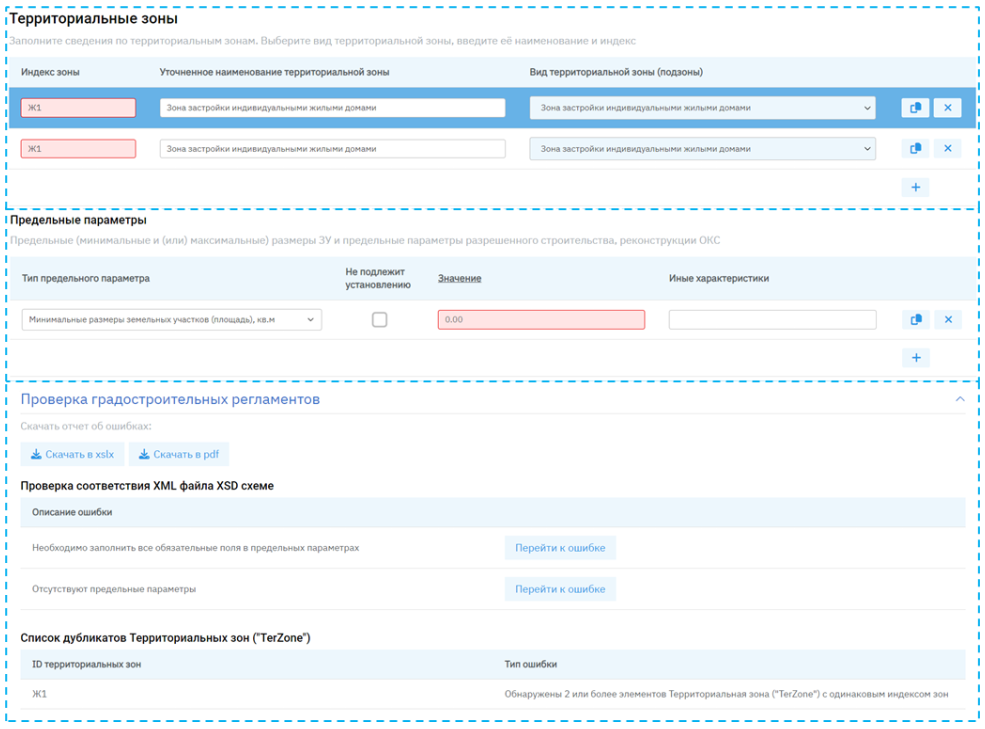
Task: Add a new territorial zone row
Action: (x=915, y=187)
